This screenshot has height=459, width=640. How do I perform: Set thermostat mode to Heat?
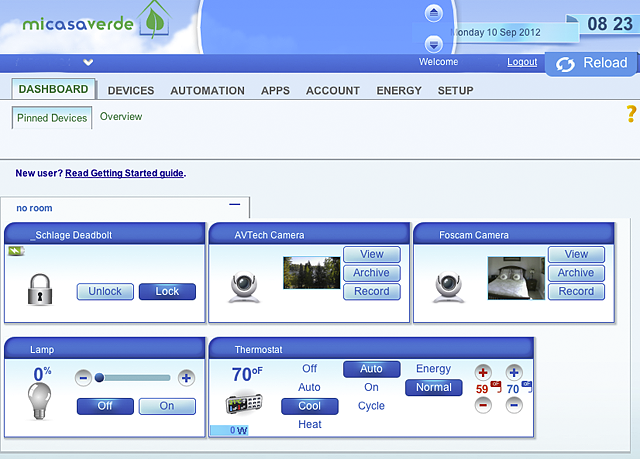coord(310,424)
